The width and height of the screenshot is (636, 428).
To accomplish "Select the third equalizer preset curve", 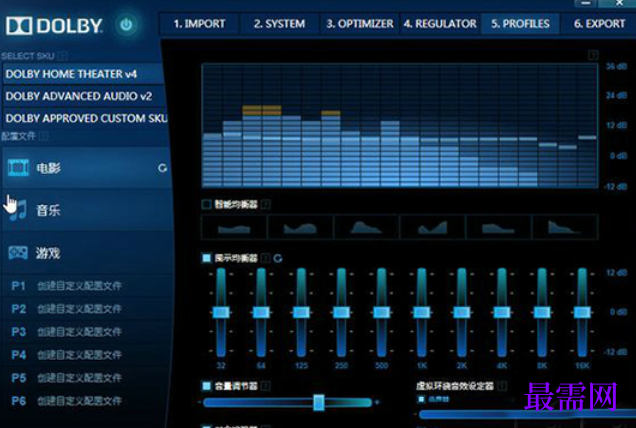I will pyautogui.click(x=366, y=227).
